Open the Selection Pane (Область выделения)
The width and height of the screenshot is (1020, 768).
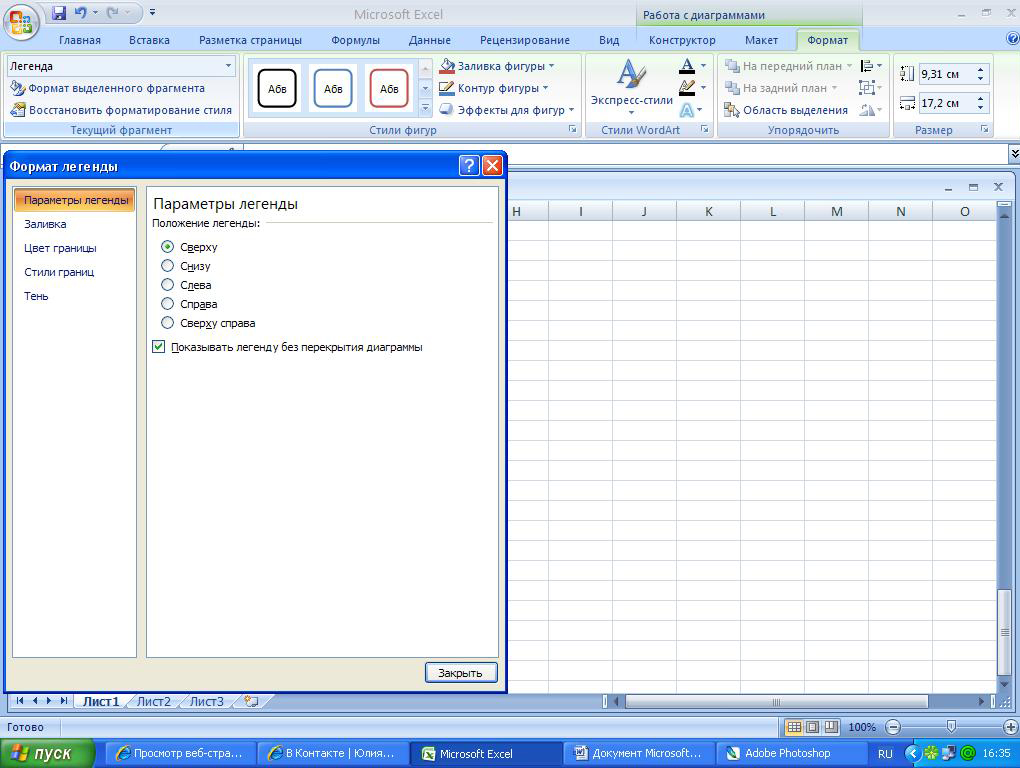786,110
